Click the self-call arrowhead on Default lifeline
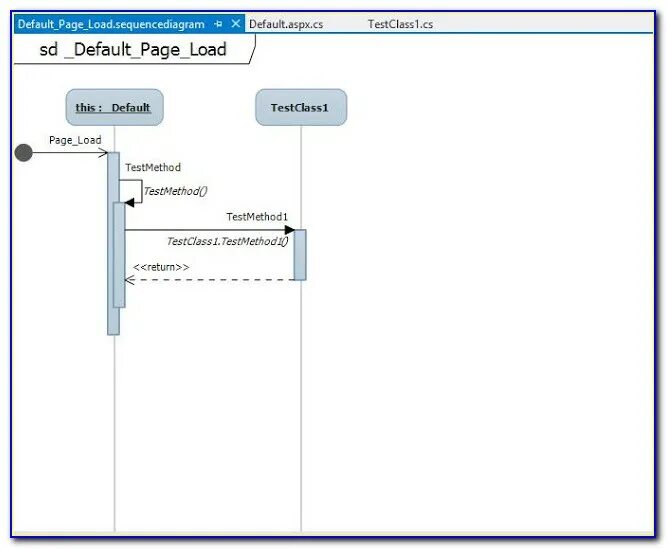The image size is (667, 549). point(129,202)
